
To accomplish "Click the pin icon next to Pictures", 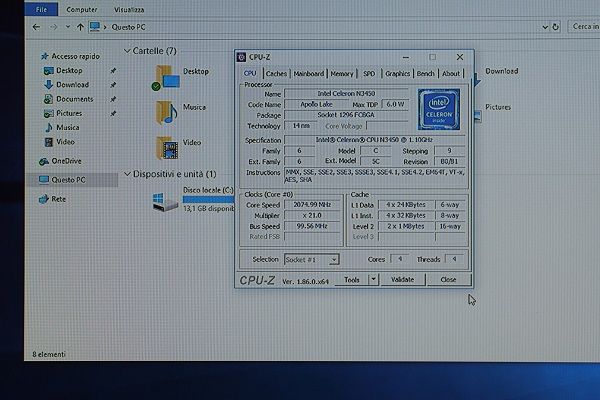I will click(x=113, y=113).
